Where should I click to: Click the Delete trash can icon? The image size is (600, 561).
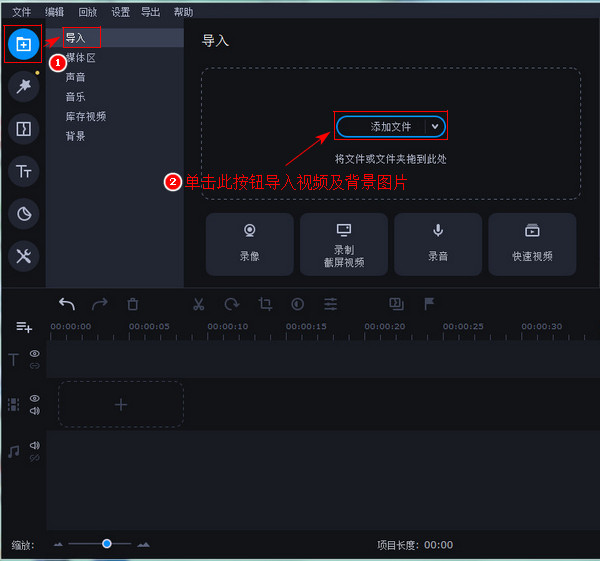click(133, 304)
